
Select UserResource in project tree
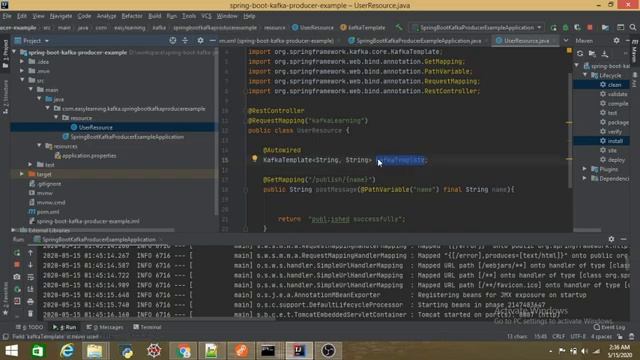tap(96, 127)
